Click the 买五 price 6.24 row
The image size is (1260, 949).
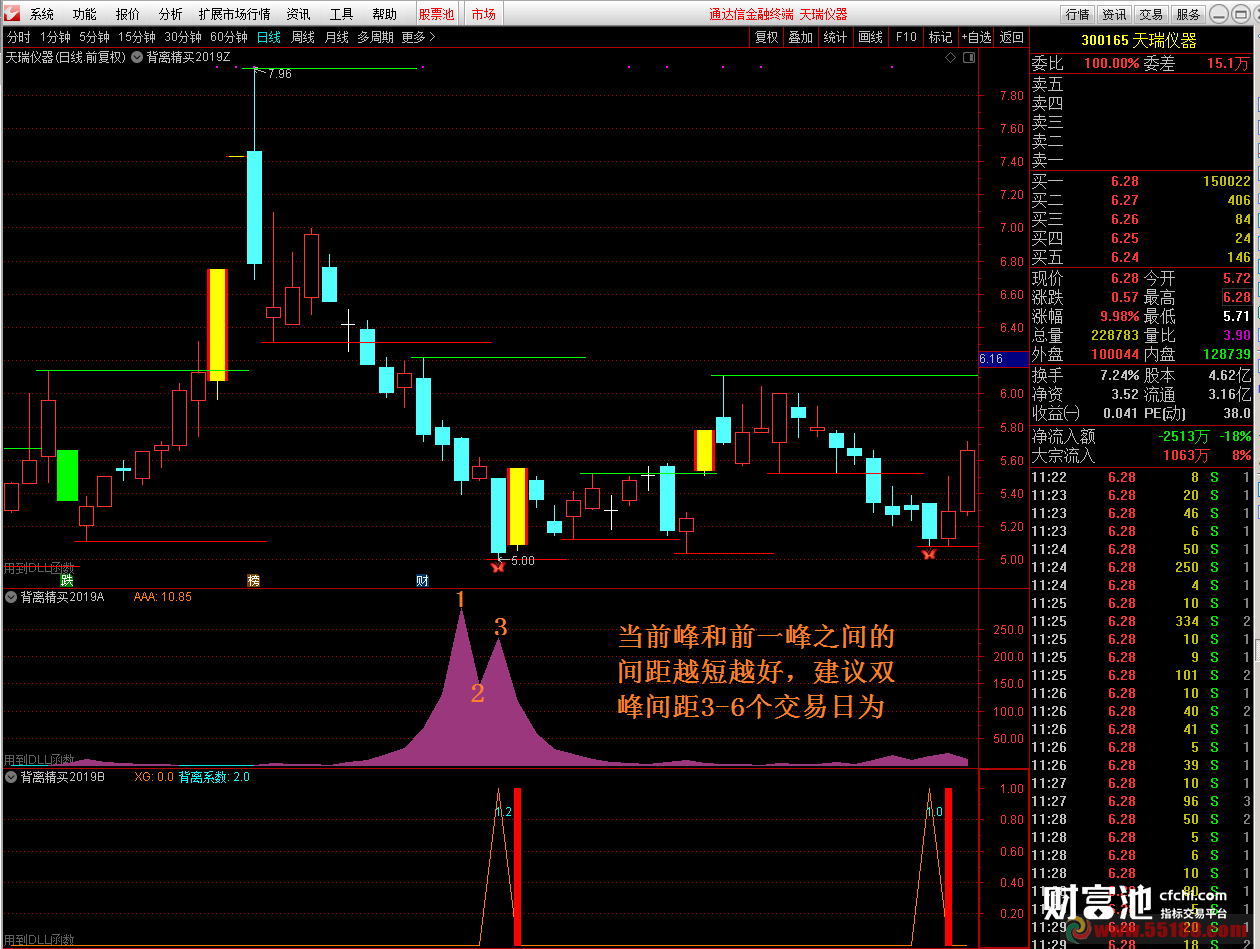[x=1142, y=257]
